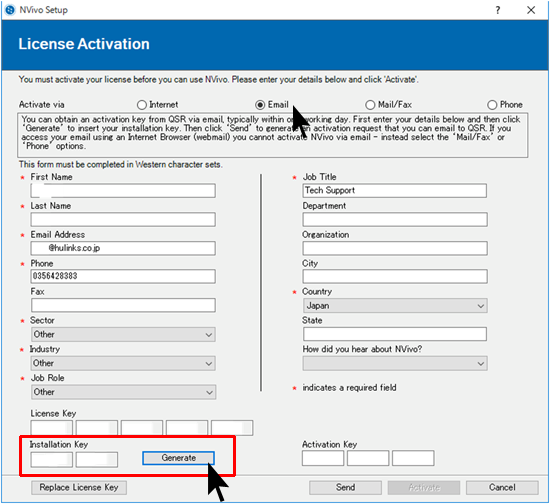The image size is (550, 504).
Task: Choose Phone activation option
Action: [x=492, y=105]
